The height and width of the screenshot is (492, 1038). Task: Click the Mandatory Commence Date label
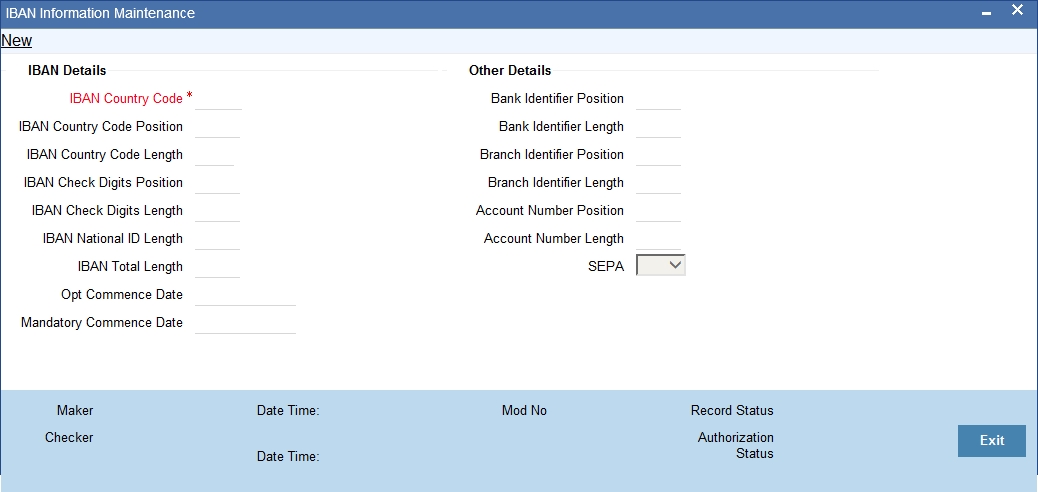(x=102, y=322)
